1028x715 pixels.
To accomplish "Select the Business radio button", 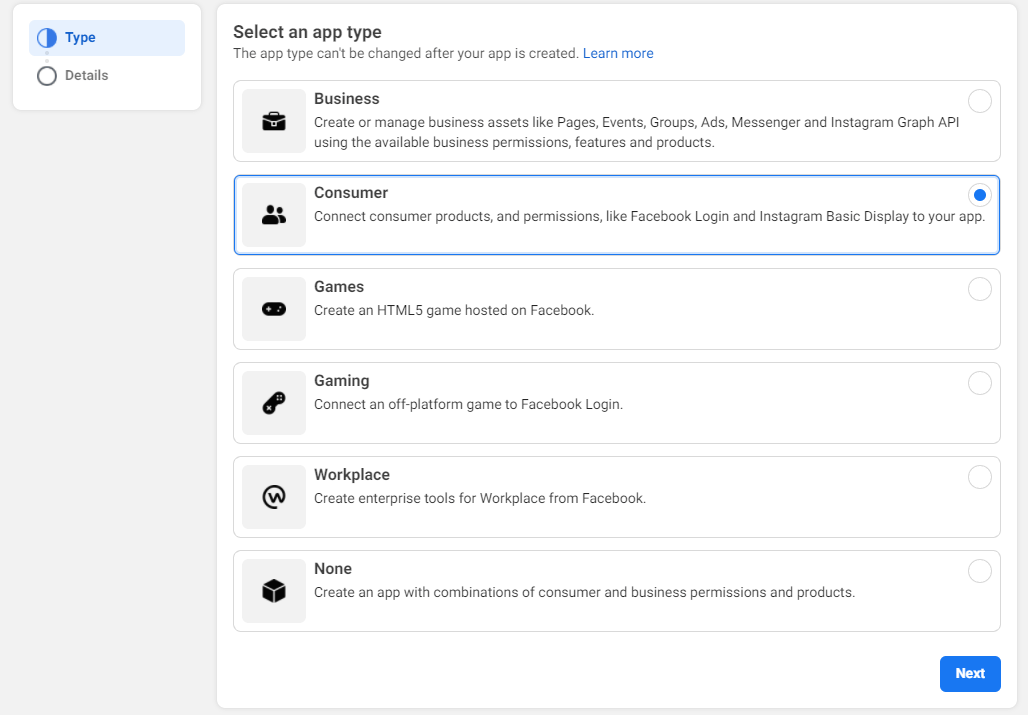I will click(979, 101).
